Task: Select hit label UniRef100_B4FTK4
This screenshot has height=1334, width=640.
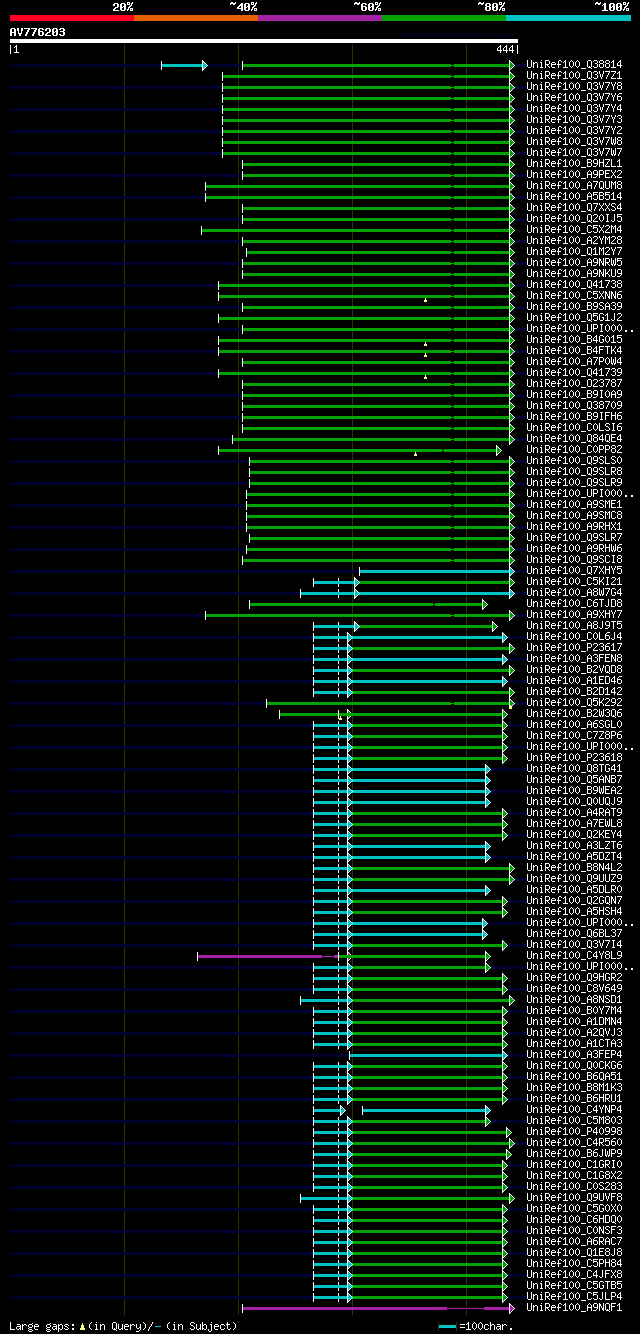Action: point(574,350)
